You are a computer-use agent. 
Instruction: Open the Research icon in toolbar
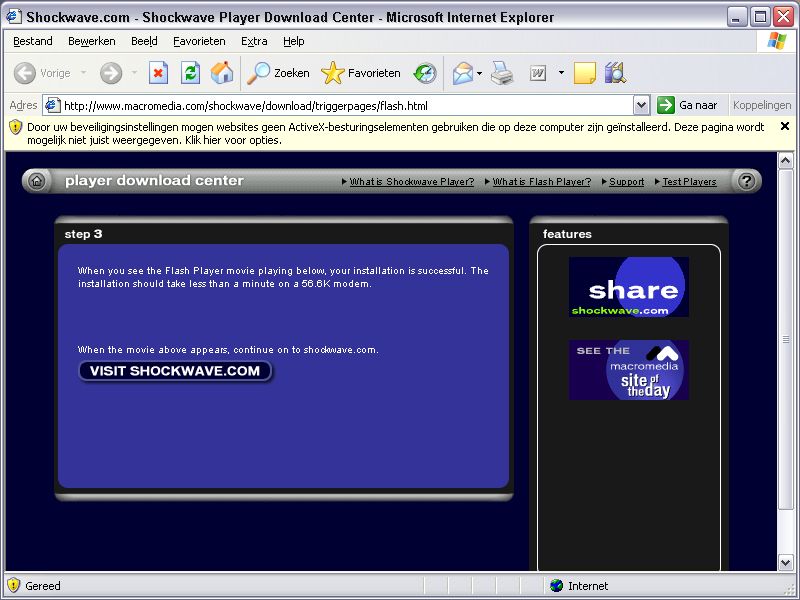(x=615, y=73)
